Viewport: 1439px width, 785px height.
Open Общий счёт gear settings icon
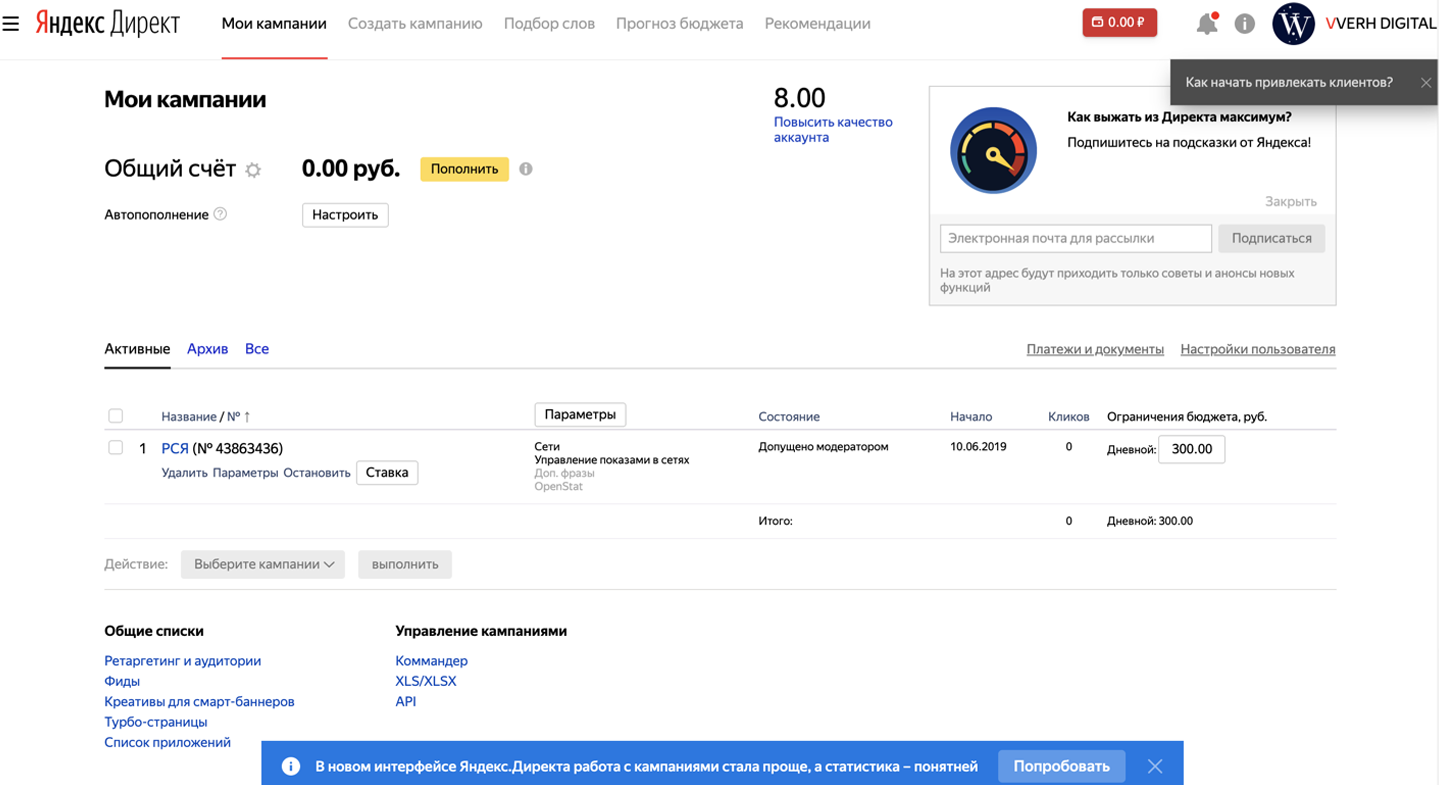pyautogui.click(x=253, y=170)
